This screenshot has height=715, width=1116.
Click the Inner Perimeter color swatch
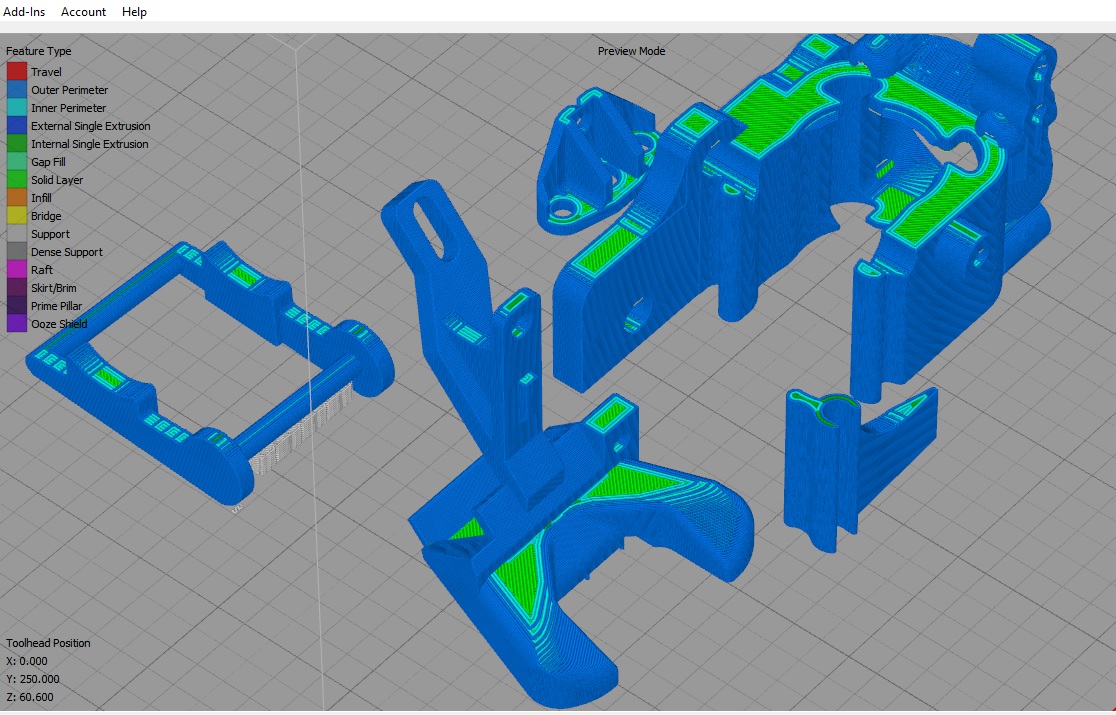pyautogui.click(x=17, y=107)
